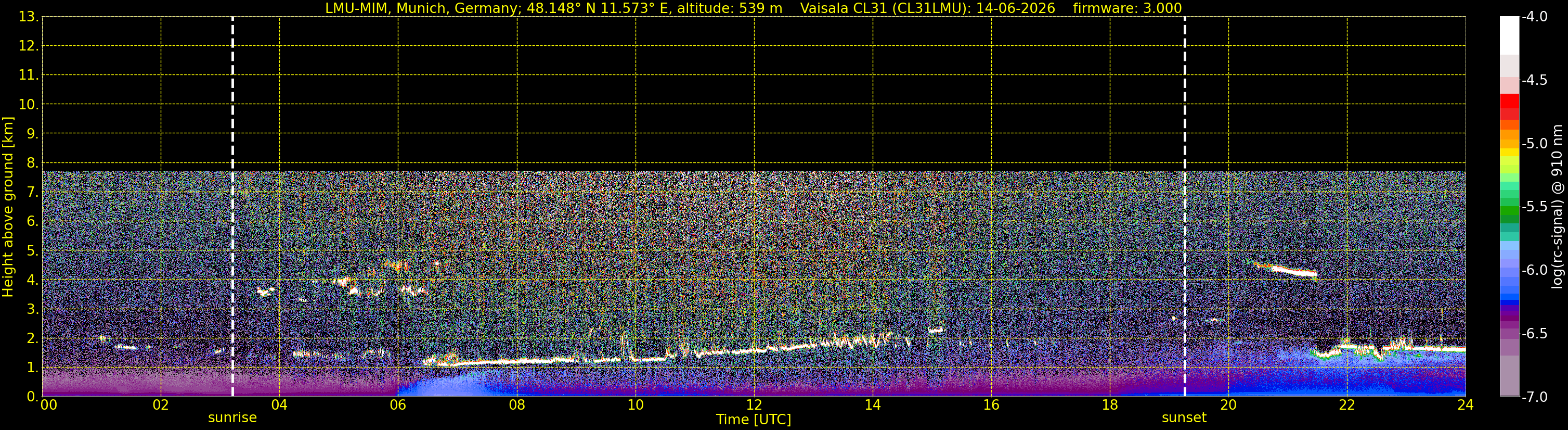This screenshot has height=430, width=1568.
Task: Click the bright cloud layer near 21 UTC at 4 km
Action: 1285,270
